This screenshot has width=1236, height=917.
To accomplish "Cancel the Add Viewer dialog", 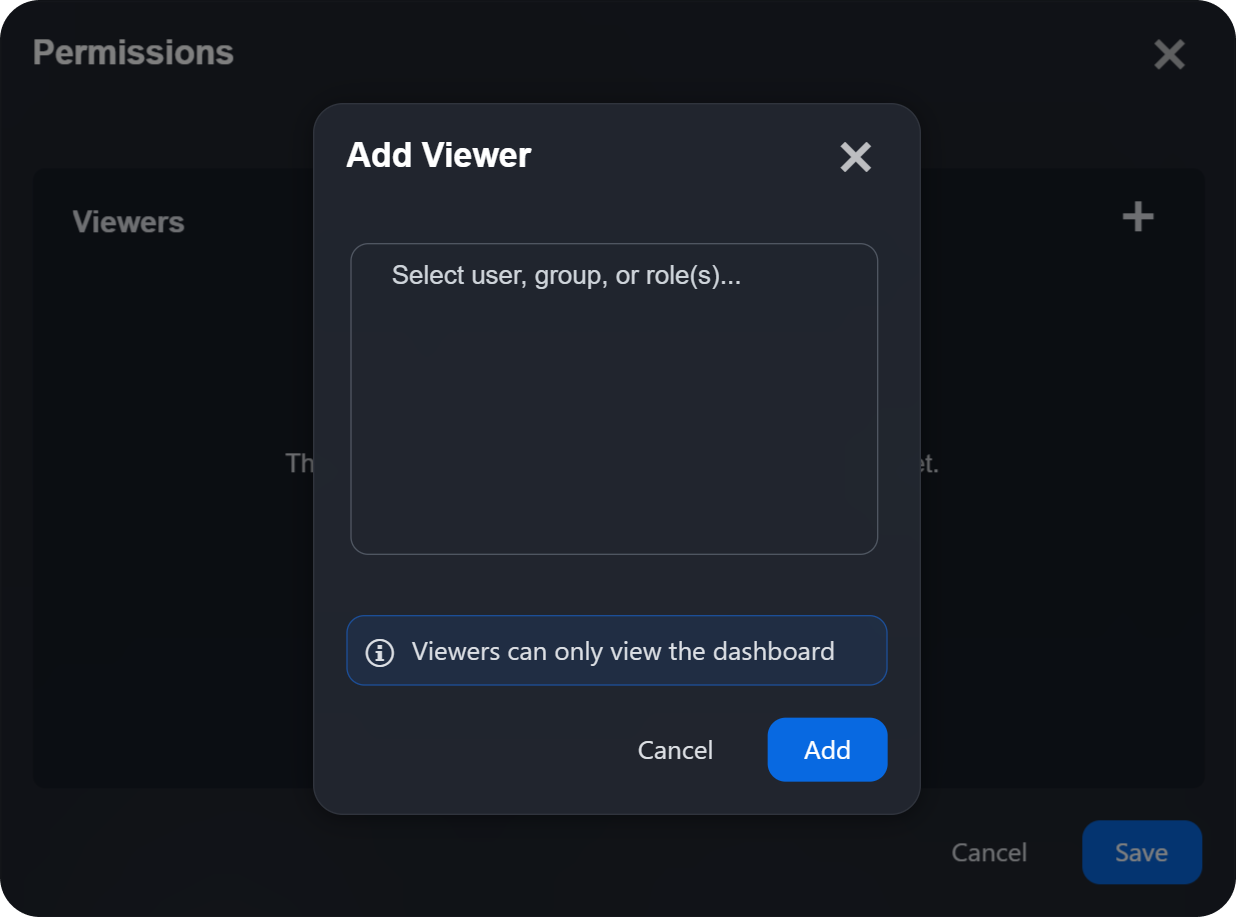I will (675, 750).
